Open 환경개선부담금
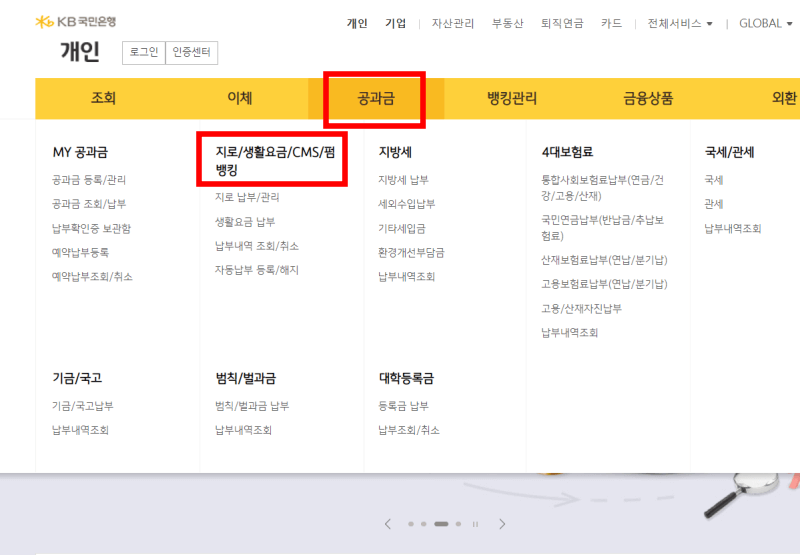800x555 pixels. (411, 253)
